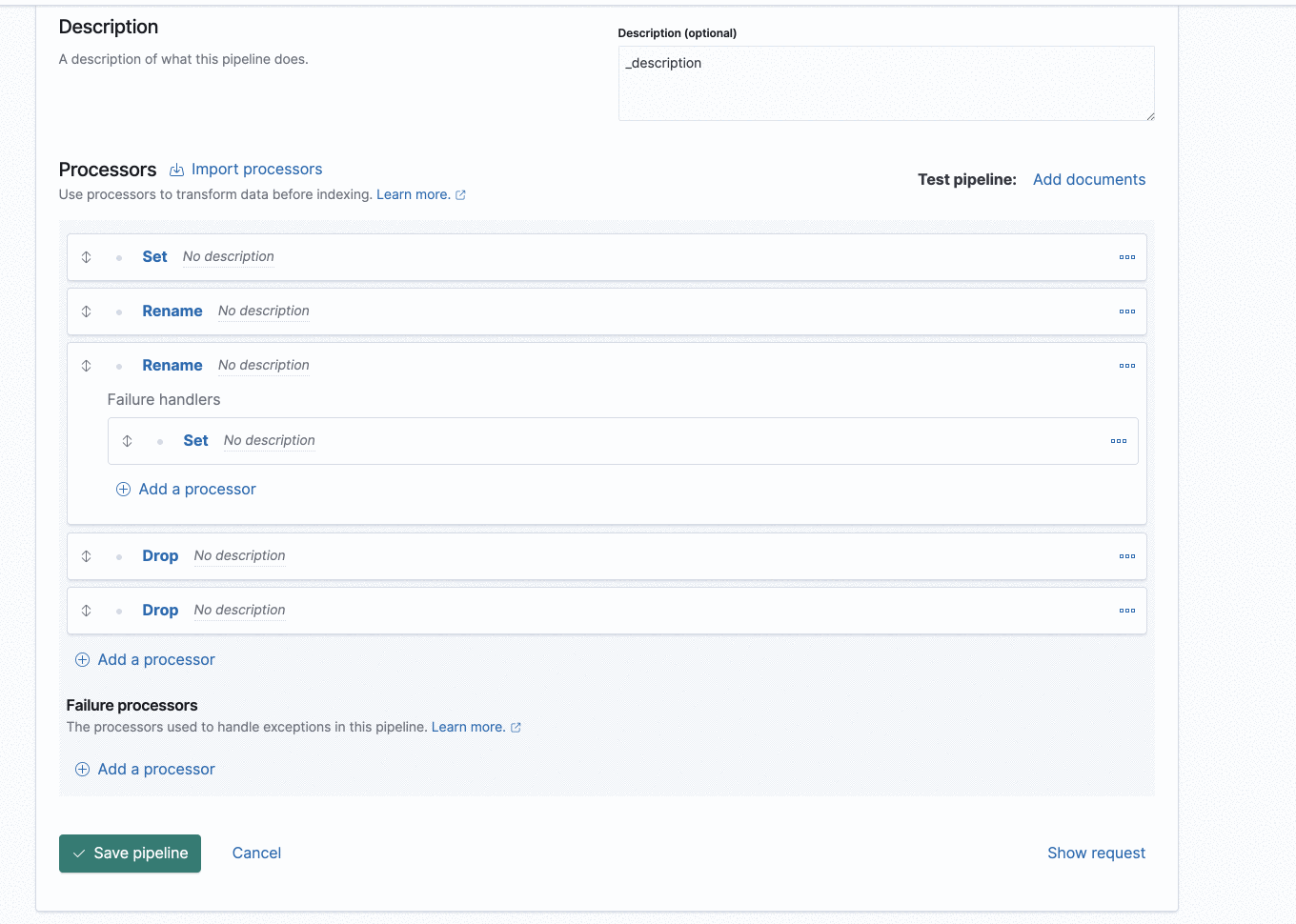The image size is (1296, 924).
Task: Click plus icon under Failure handlers section
Action: (123, 490)
